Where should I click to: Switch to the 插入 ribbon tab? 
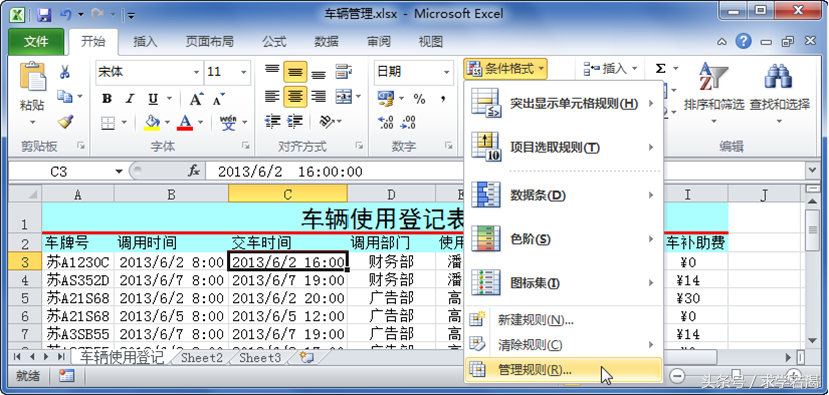[145, 42]
